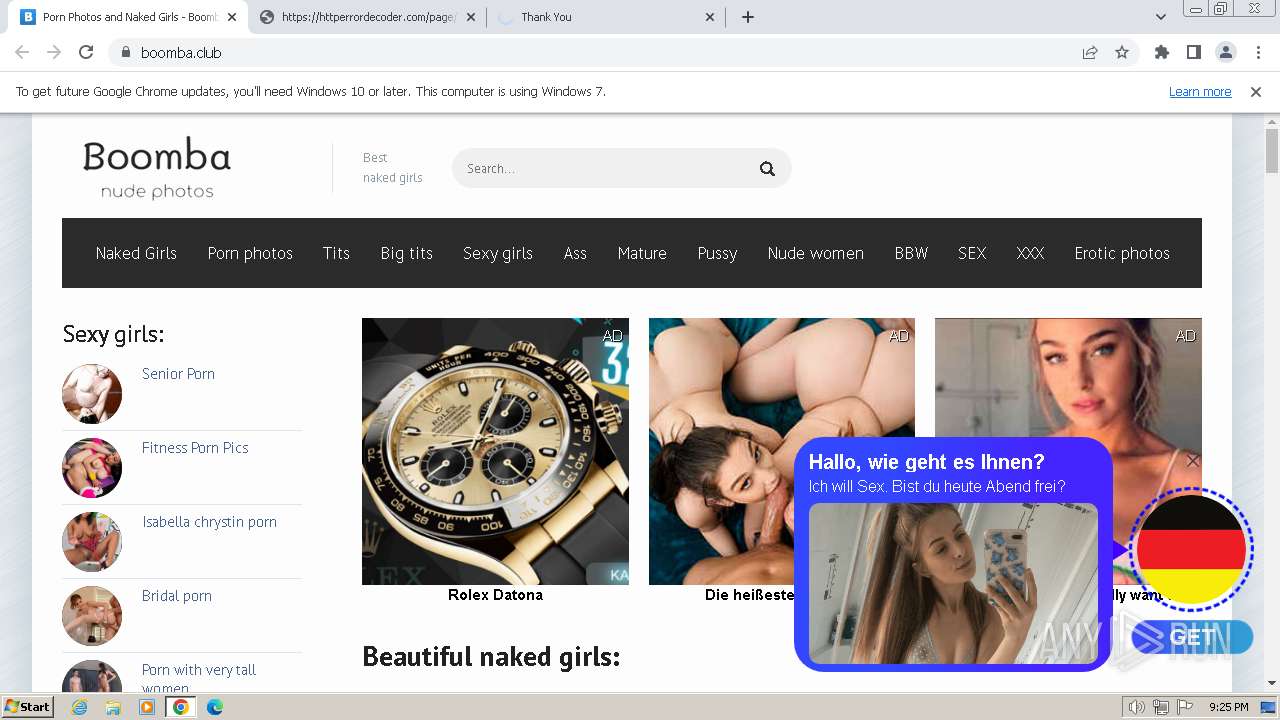Open the volume speaker tray icon
Screen dimensions: 1280x720
[1137, 707]
